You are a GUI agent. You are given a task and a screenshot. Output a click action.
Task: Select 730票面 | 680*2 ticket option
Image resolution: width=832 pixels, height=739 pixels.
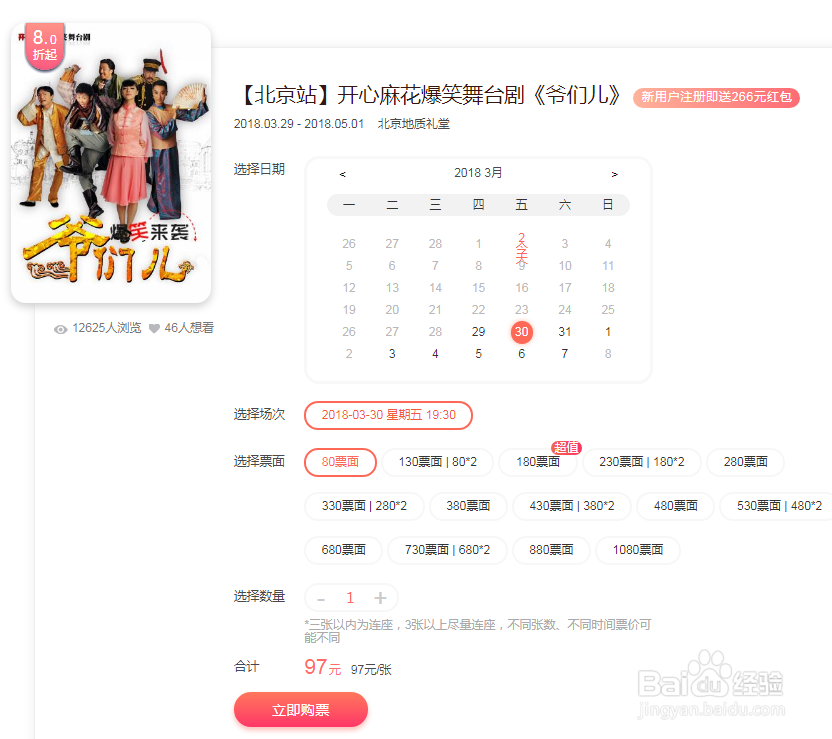coord(447,550)
